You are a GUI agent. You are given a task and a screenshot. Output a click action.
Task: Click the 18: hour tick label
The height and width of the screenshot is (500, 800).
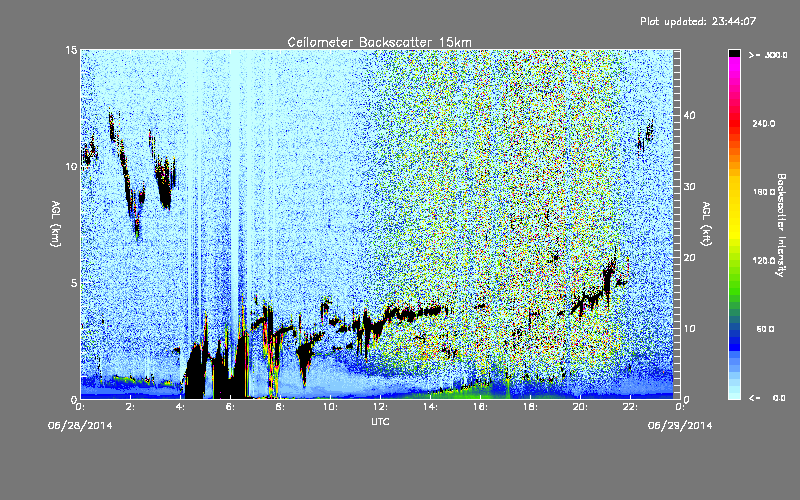click(530, 407)
